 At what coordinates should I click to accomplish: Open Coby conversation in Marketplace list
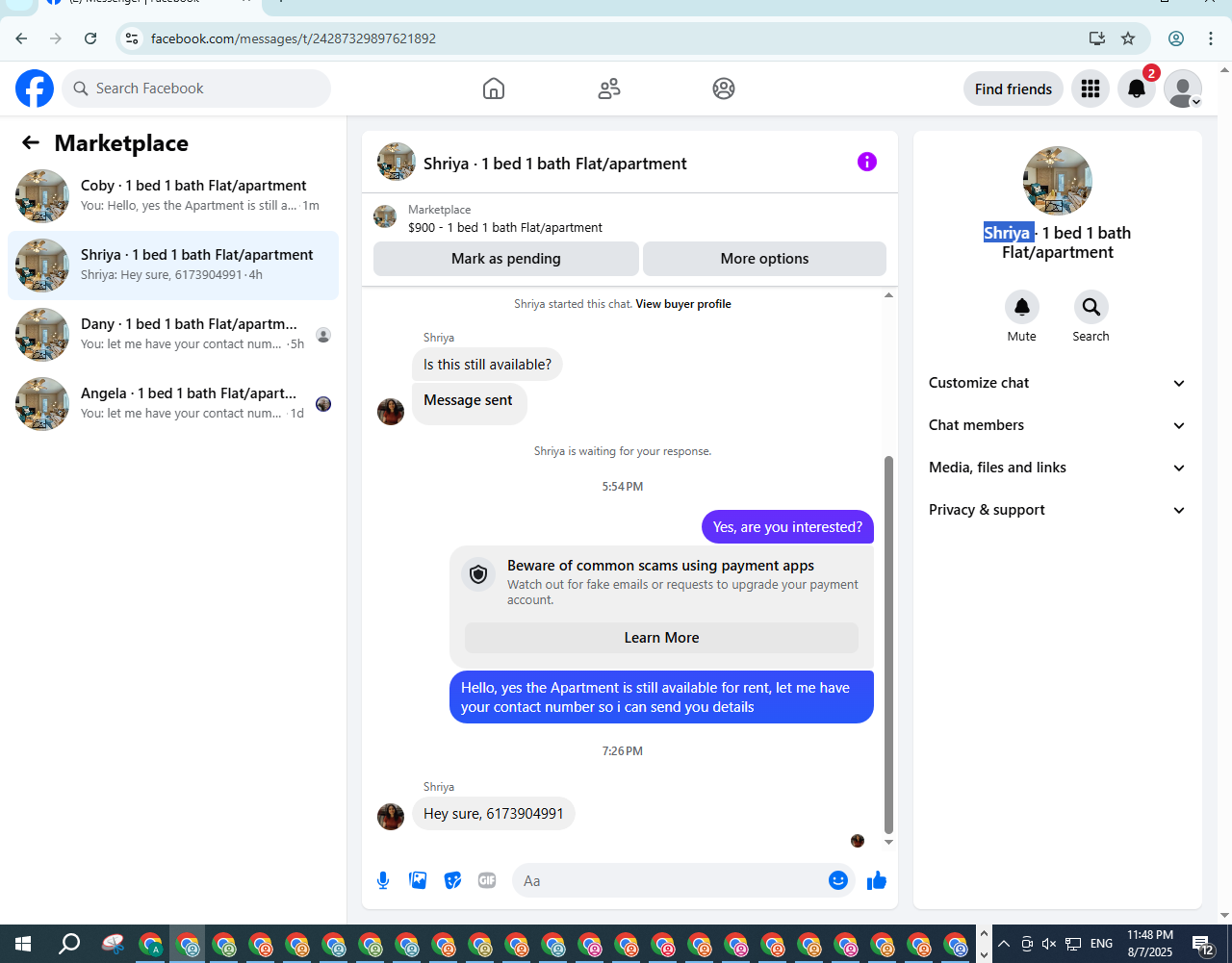coord(173,195)
